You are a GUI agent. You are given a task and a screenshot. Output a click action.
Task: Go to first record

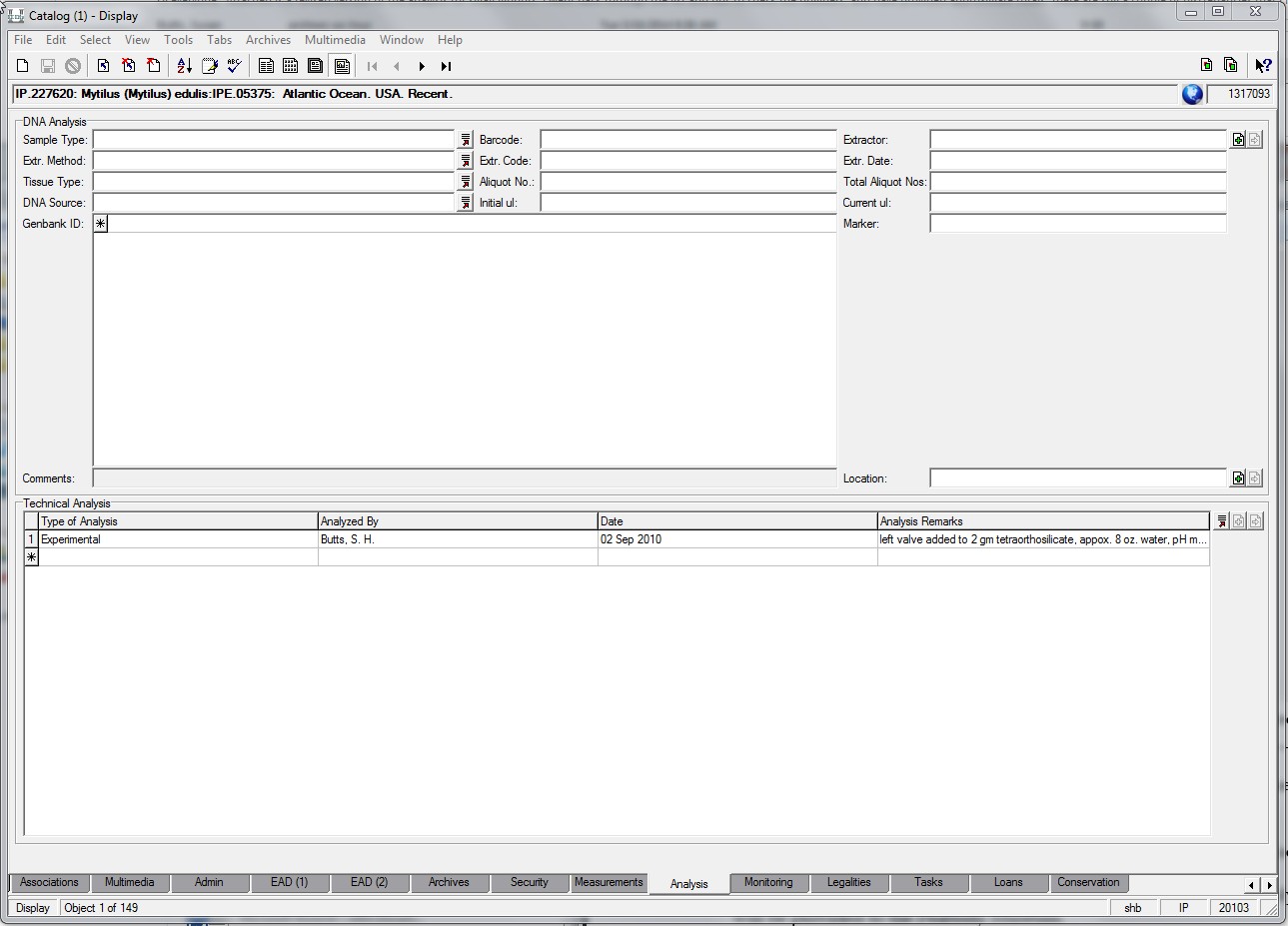(x=373, y=66)
